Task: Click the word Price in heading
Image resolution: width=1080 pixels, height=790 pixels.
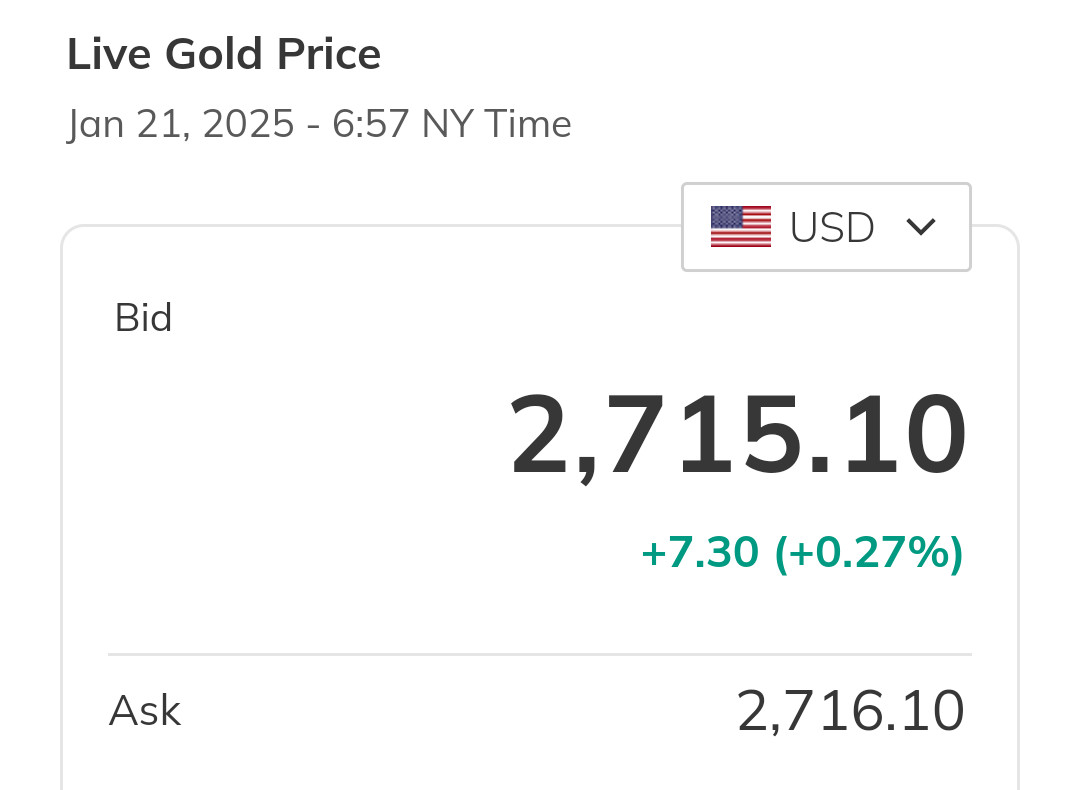Action: pos(331,54)
